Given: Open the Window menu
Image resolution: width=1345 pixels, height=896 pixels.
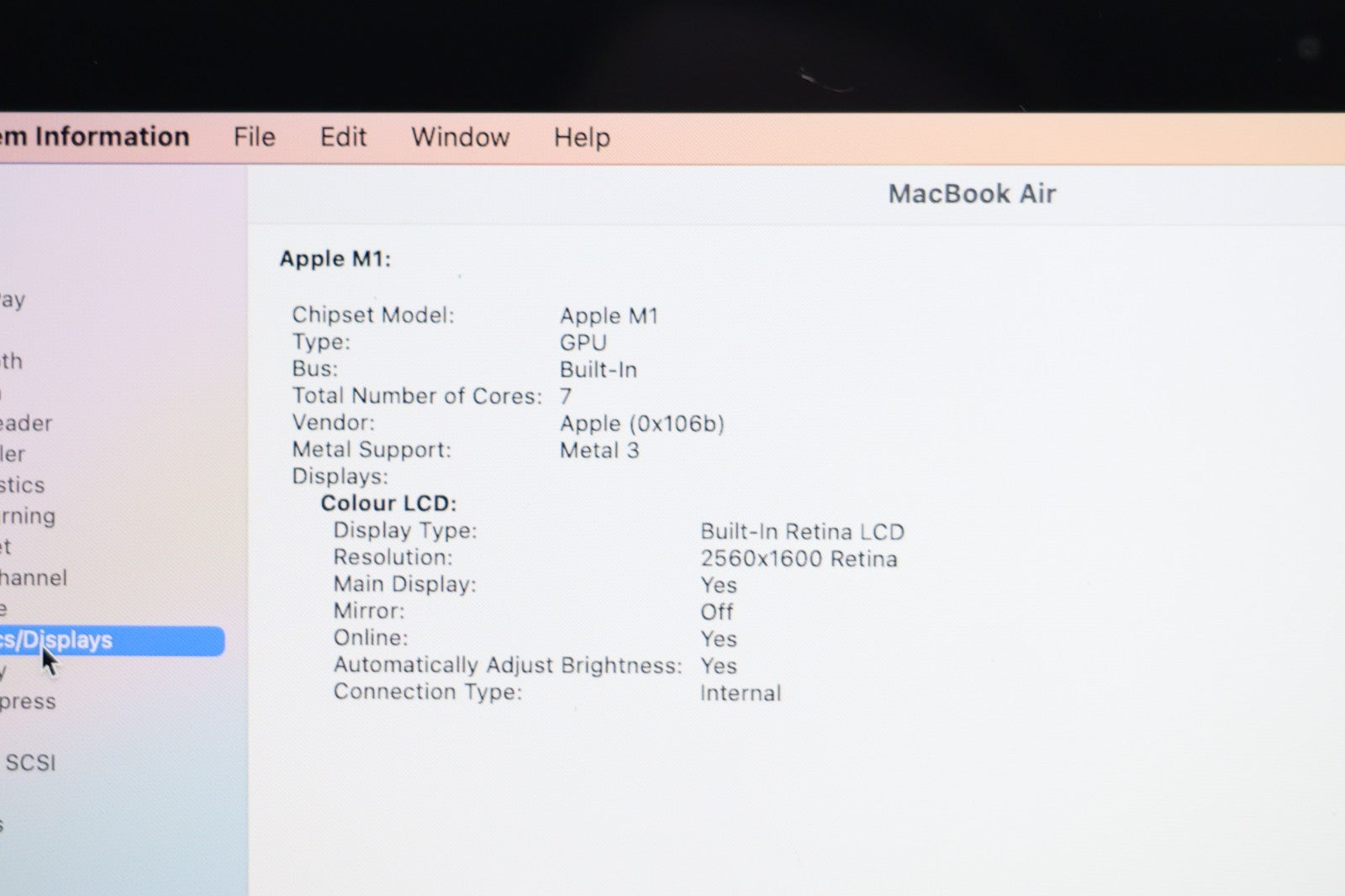Looking at the screenshot, I should coord(460,137).
